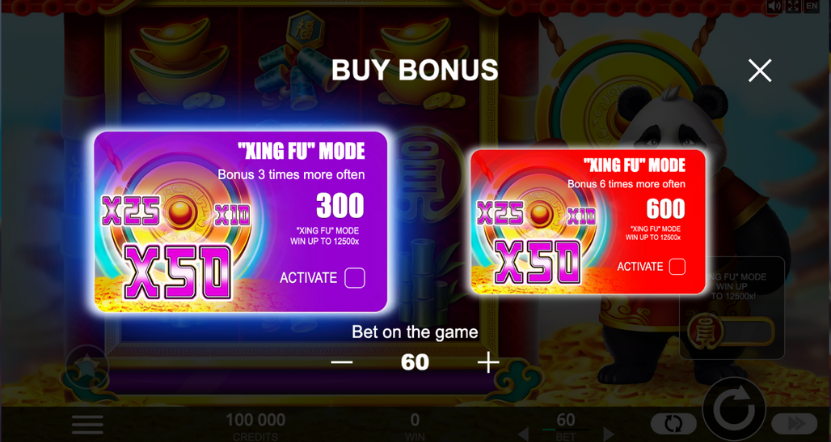Open the autoplay options button
This screenshot has width=831, height=442.
(x=673, y=424)
